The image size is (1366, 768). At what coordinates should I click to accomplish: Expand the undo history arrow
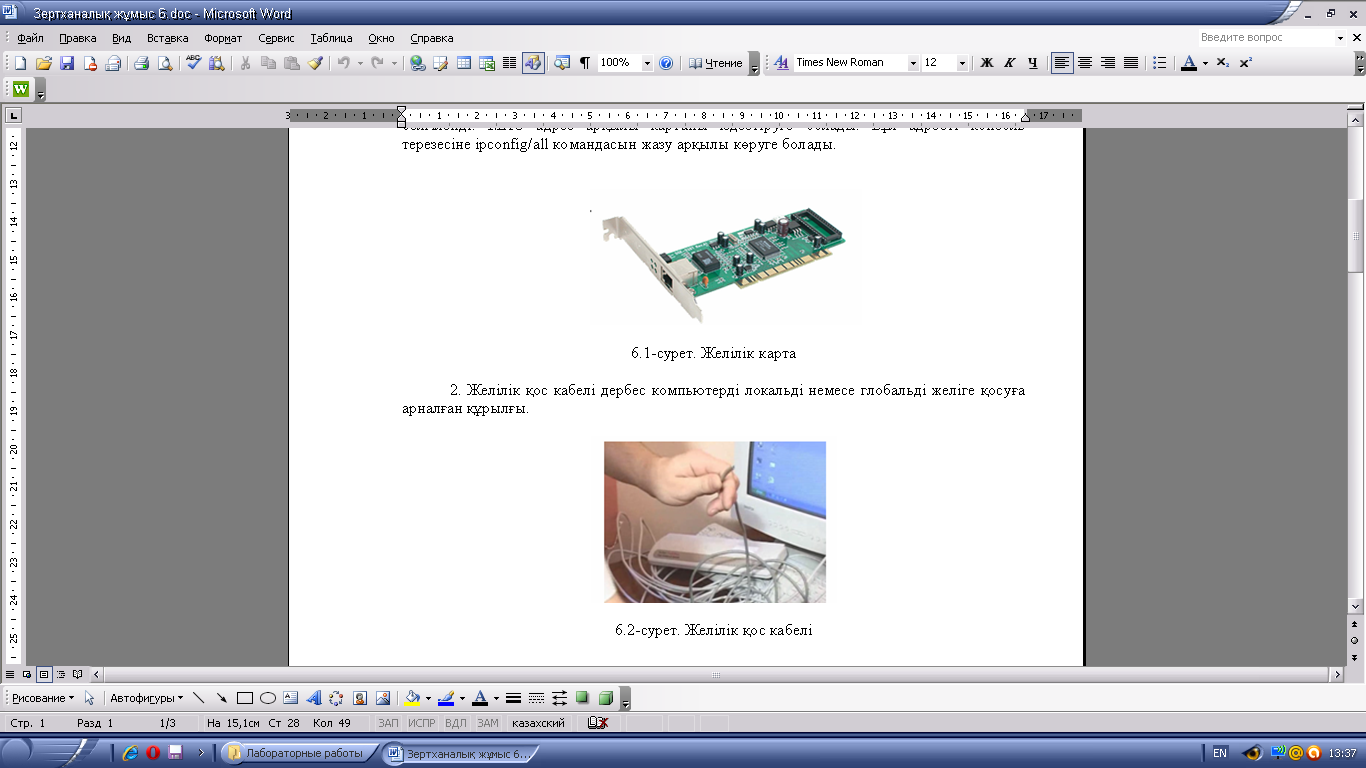point(361,63)
